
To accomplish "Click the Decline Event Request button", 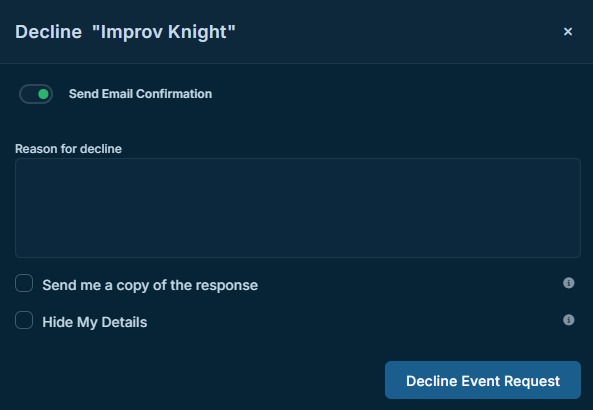I will point(483,380).
